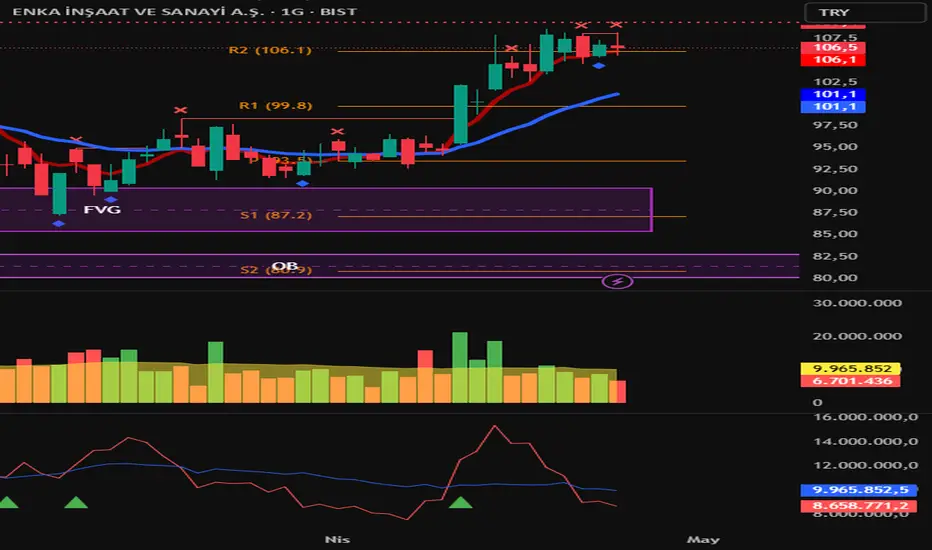Select the OB zone label

(284, 265)
